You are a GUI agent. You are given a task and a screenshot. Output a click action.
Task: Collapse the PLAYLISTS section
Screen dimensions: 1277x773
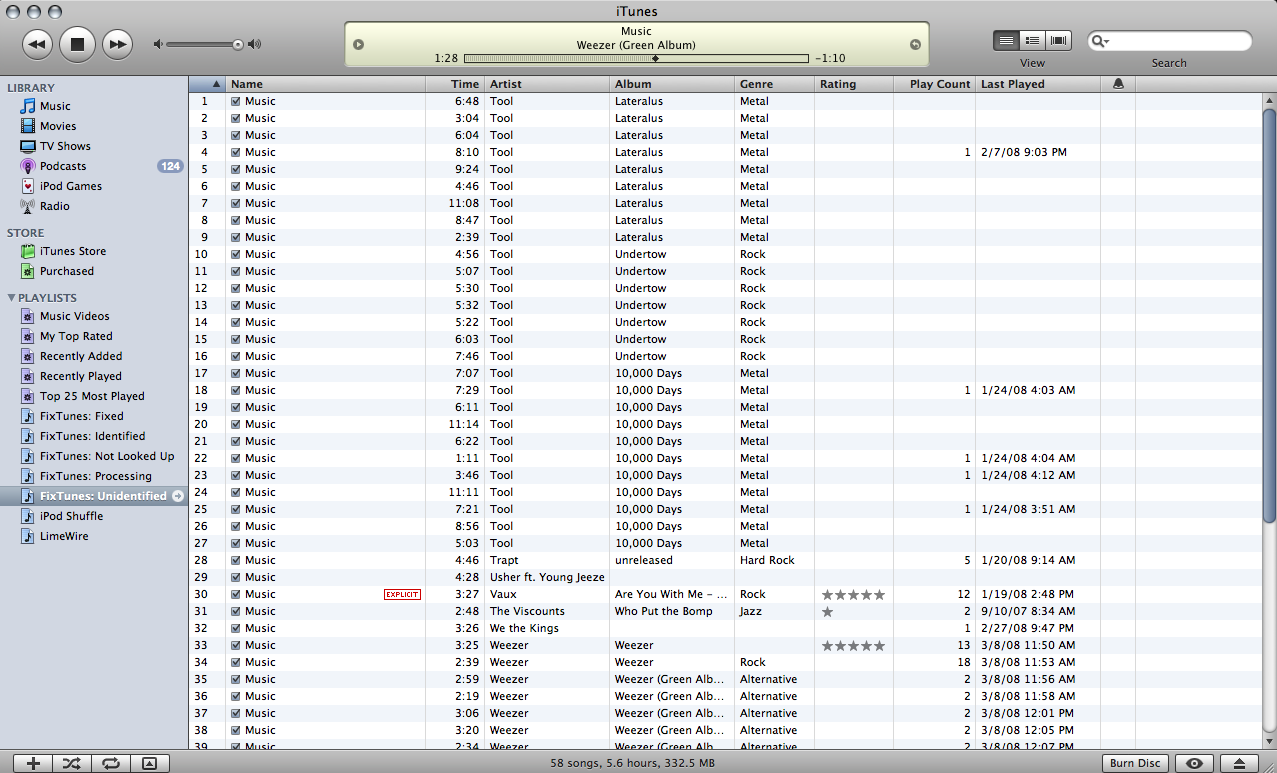coord(11,298)
